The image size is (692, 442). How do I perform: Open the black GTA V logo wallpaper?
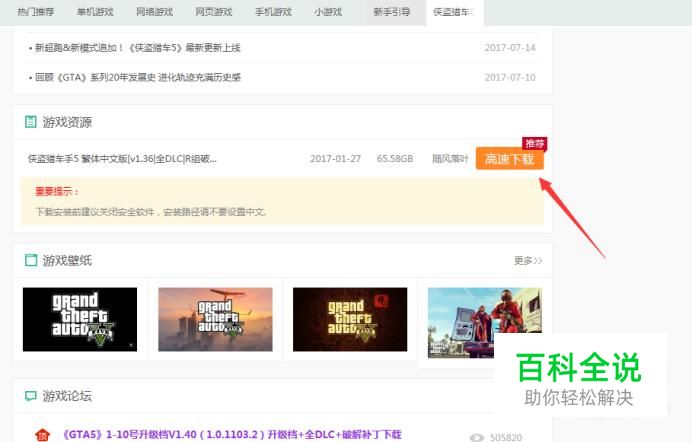(80, 319)
